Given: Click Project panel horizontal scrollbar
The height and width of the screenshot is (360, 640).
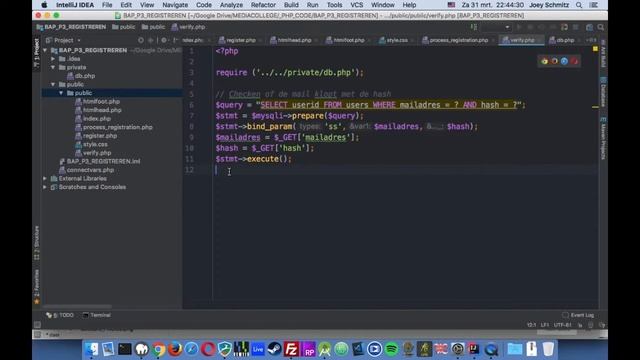Looking at the screenshot, I should [77, 307].
